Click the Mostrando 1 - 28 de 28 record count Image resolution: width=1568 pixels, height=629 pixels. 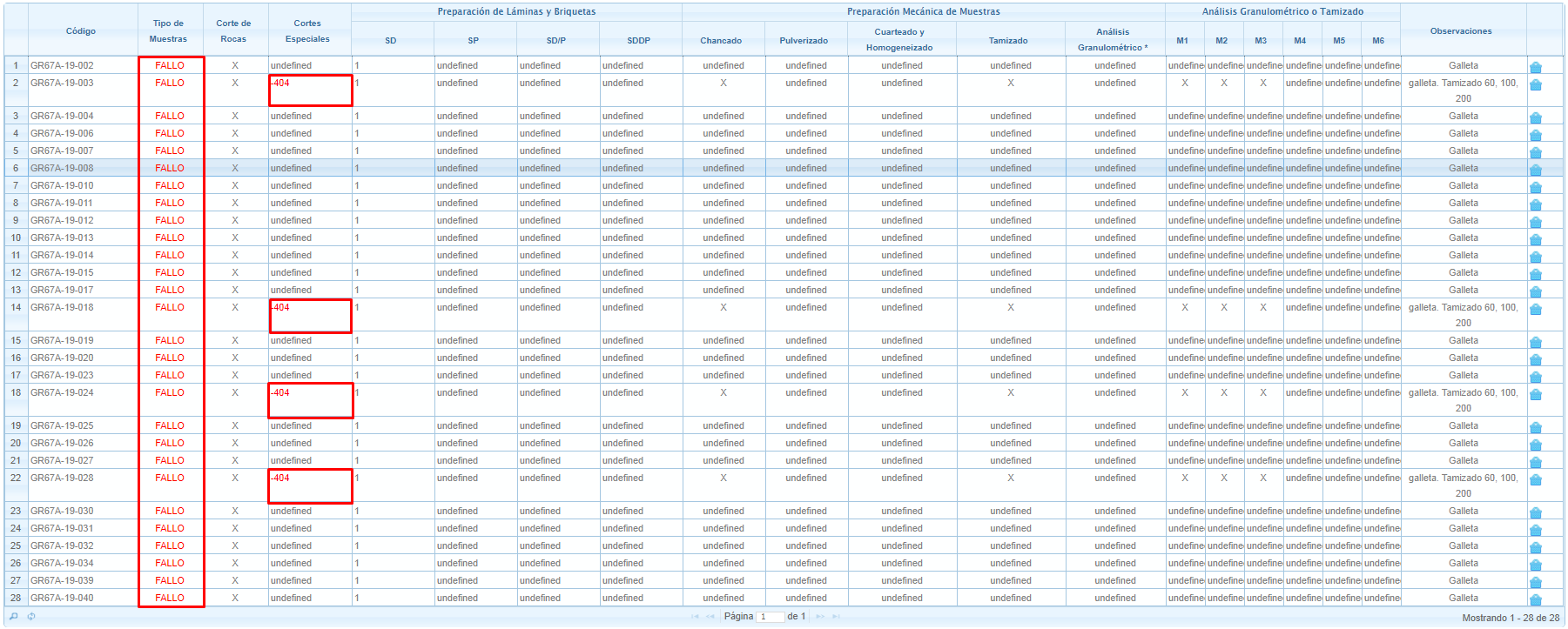click(x=1511, y=618)
